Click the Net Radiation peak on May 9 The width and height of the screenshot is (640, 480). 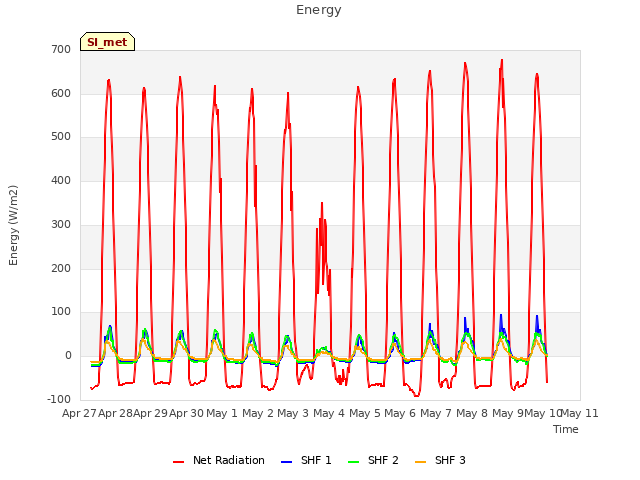point(502,60)
